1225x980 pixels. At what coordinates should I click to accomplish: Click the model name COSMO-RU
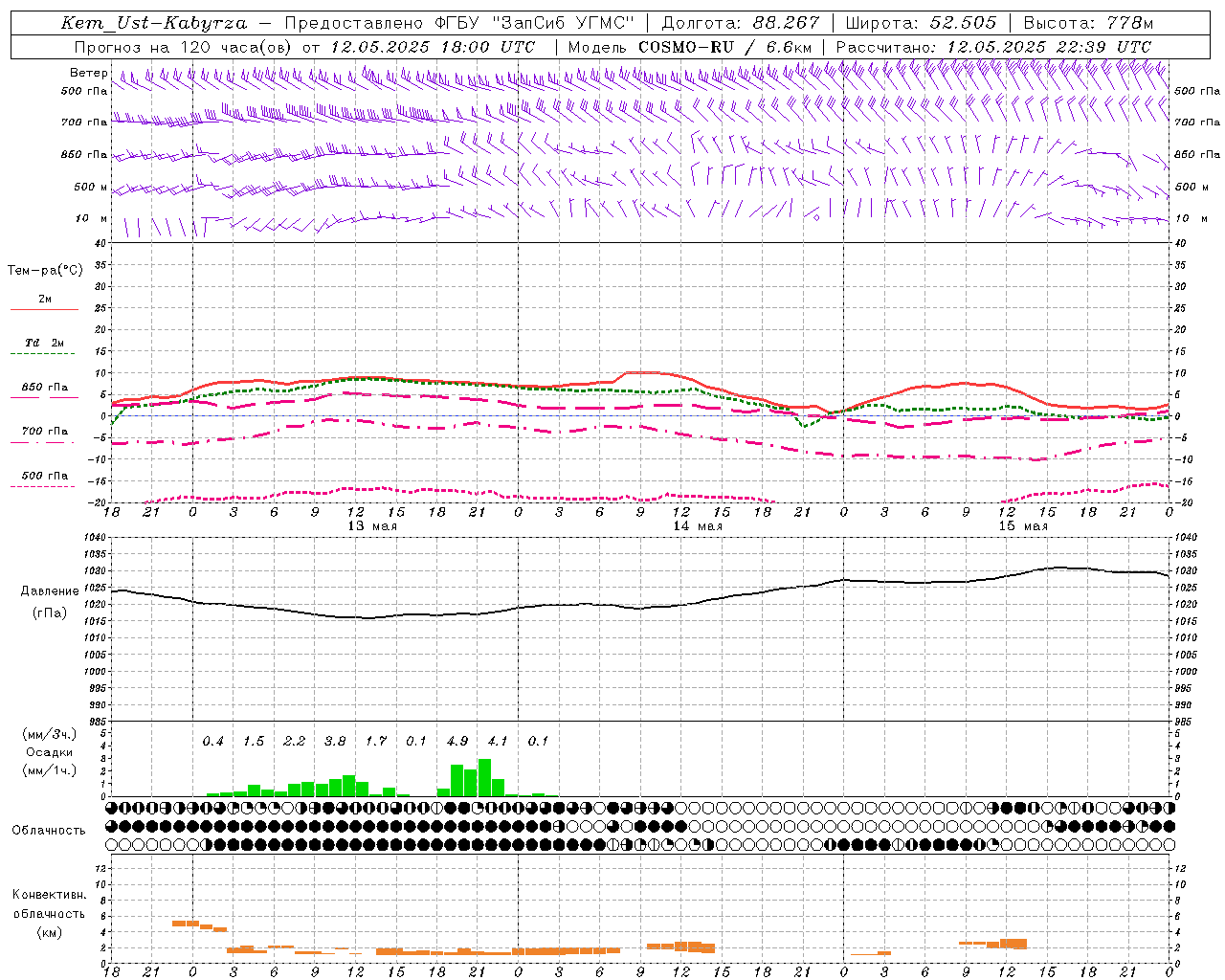click(x=686, y=47)
